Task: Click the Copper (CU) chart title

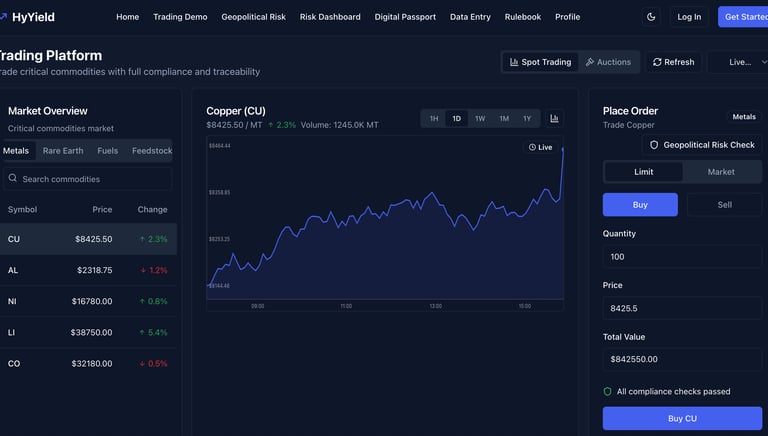Action: click(x=236, y=111)
